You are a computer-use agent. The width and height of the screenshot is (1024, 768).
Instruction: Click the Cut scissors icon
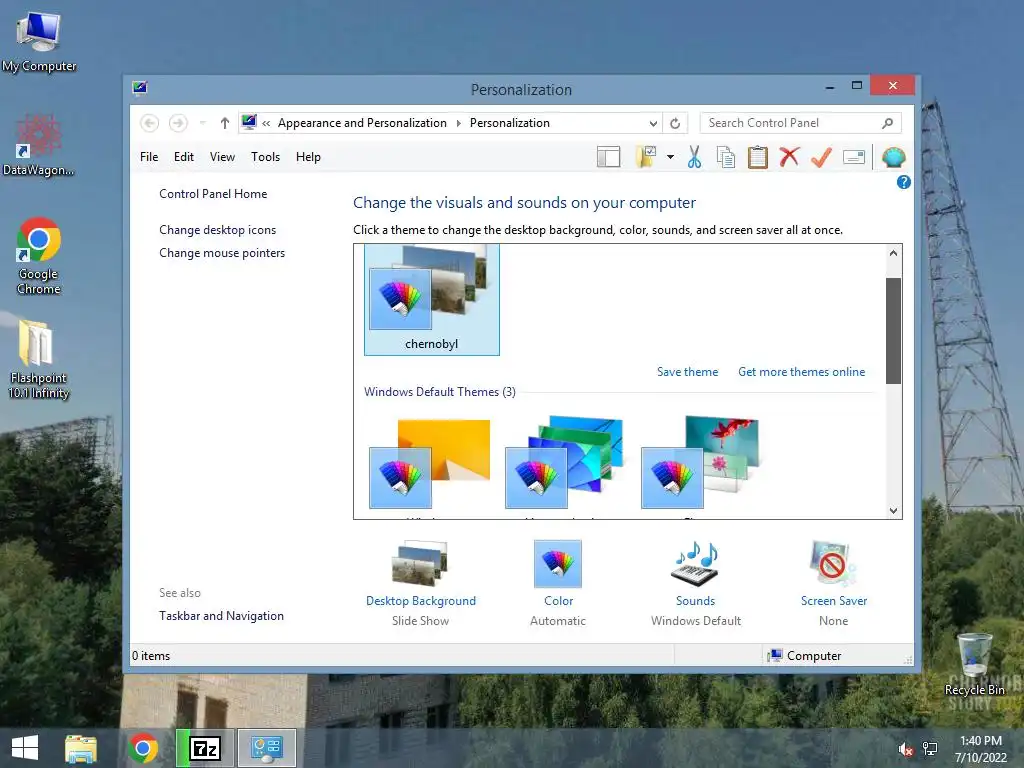pos(694,157)
